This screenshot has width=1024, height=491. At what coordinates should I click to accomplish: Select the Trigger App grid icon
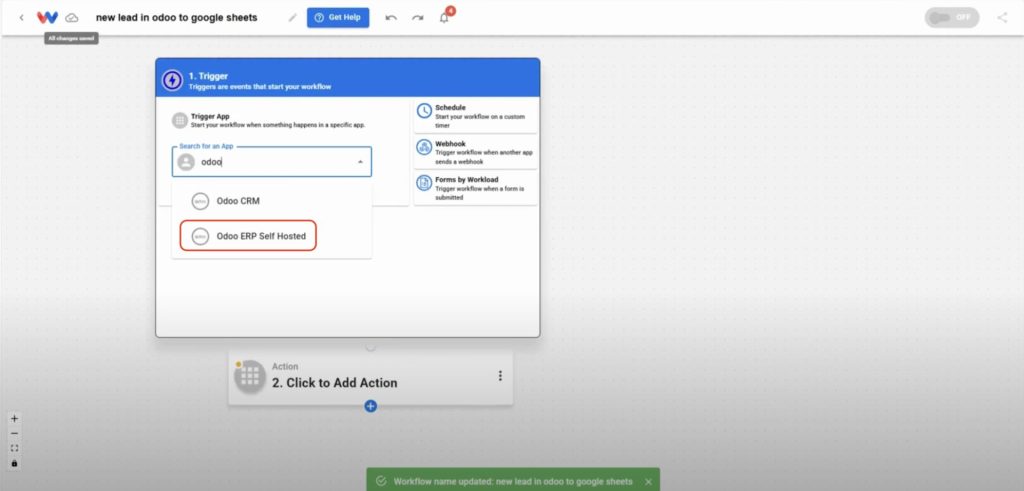point(180,120)
